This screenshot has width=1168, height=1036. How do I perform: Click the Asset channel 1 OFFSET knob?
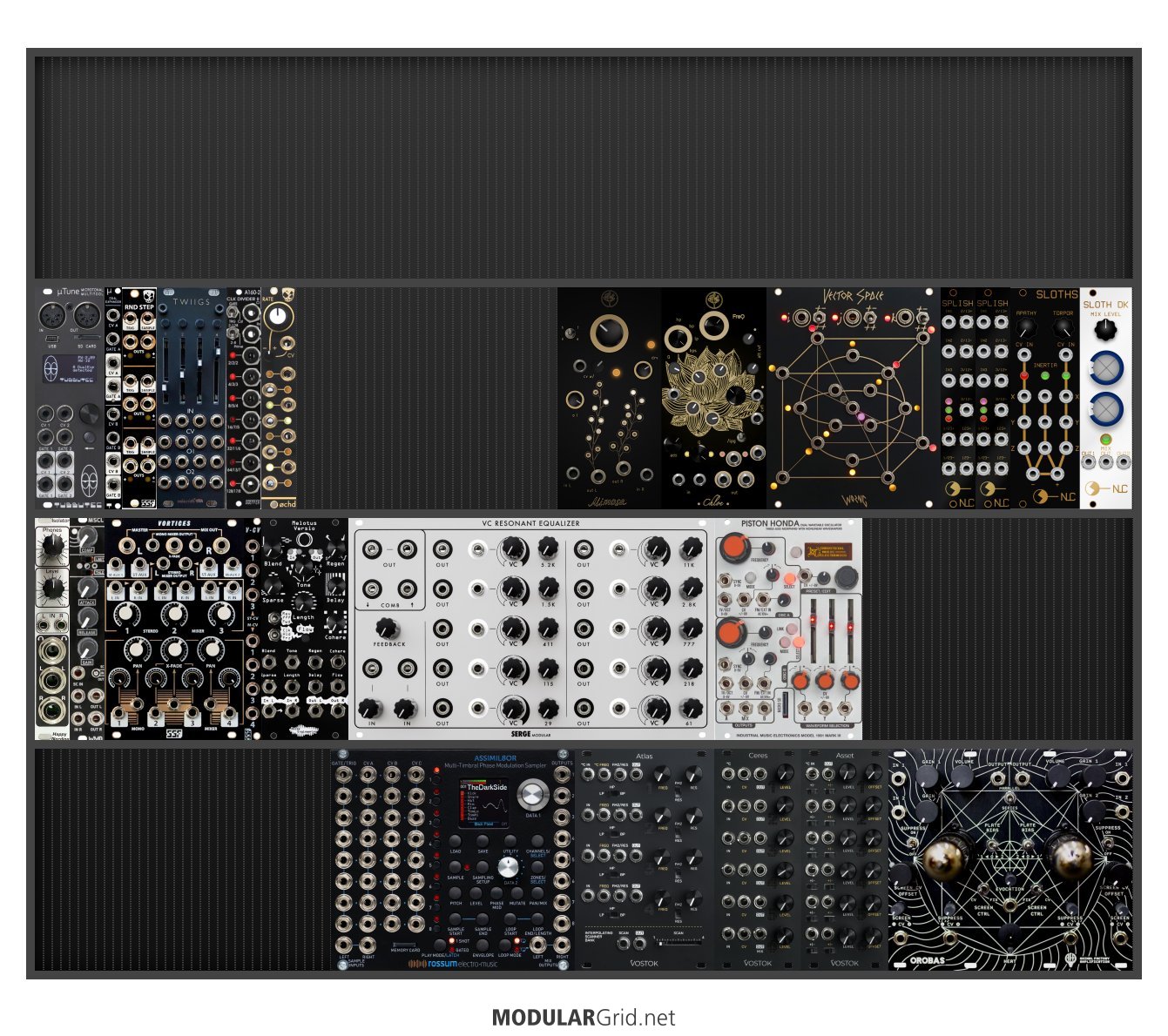point(873,772)
